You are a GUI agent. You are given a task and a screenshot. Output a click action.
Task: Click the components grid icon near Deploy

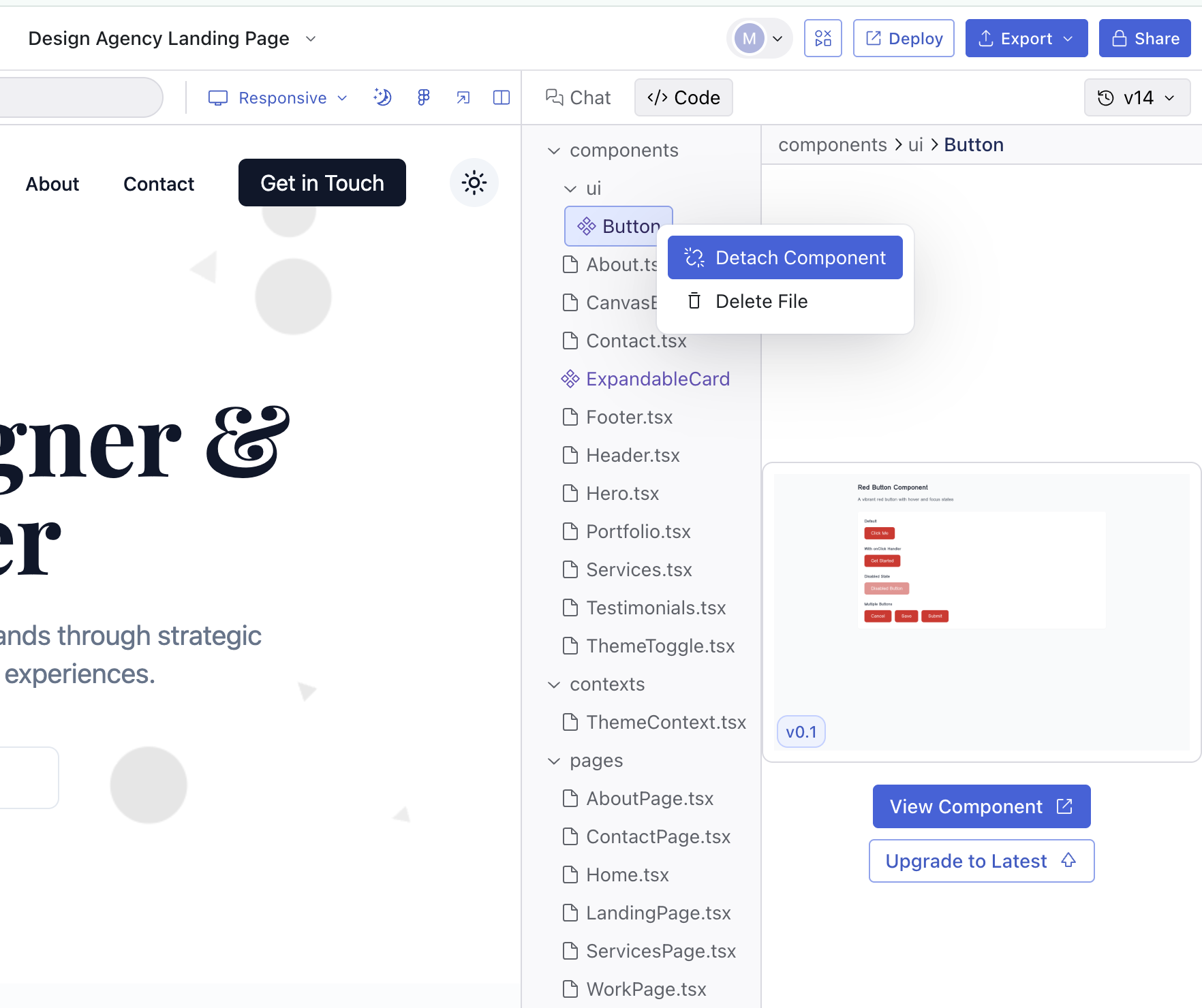822,38
